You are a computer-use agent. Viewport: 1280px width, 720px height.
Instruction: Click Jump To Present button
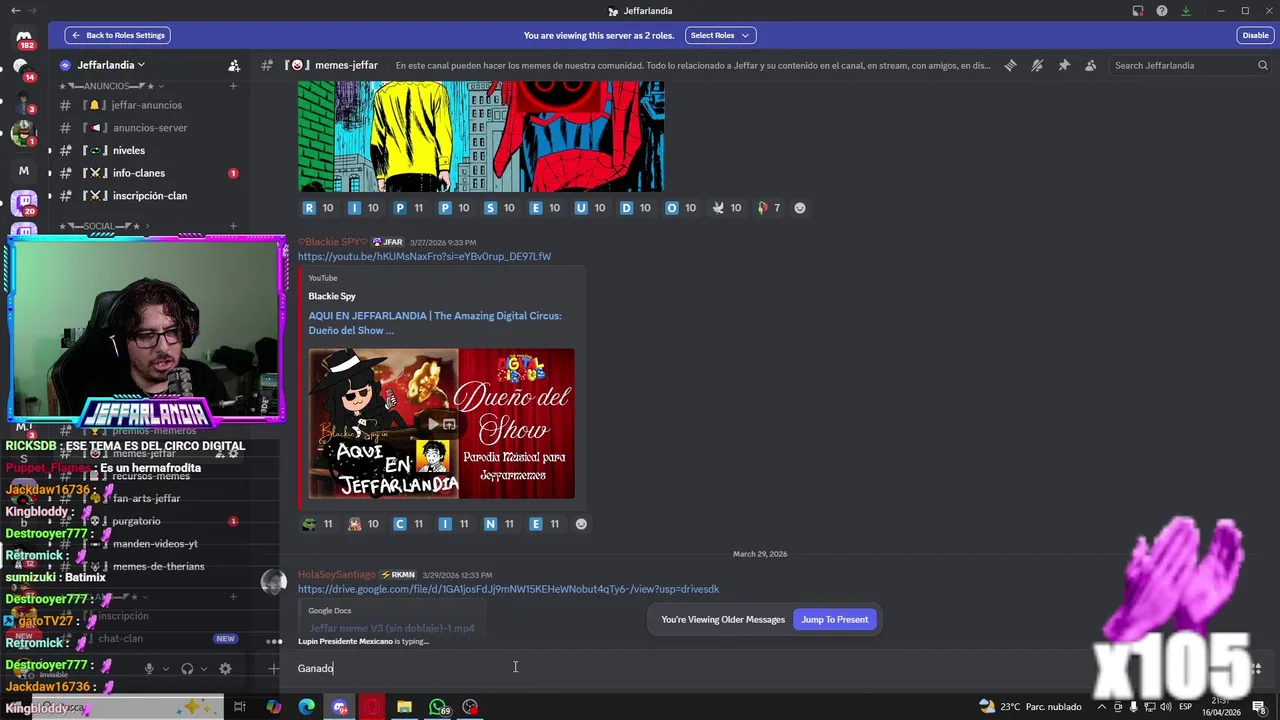pyautogui.click(x=835, y=619)
